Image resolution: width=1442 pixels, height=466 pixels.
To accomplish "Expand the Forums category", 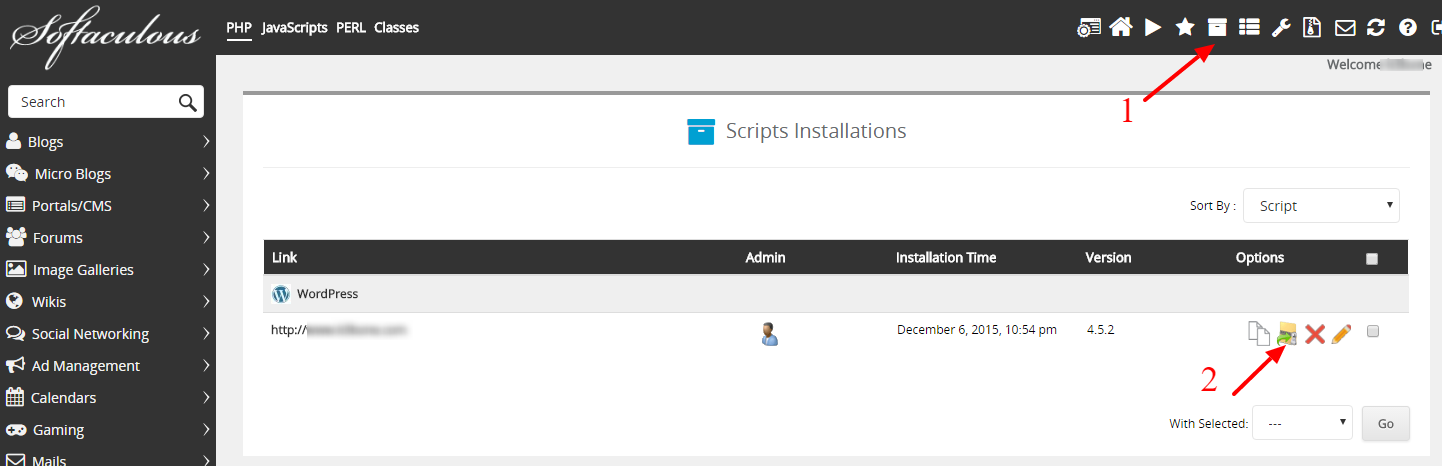I will point(108,238).
